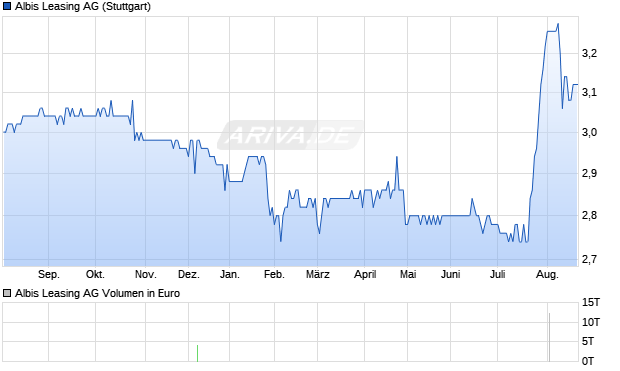Click the 'Juli' month label
The image size is (620, 371).
click(x=497, y=274)
